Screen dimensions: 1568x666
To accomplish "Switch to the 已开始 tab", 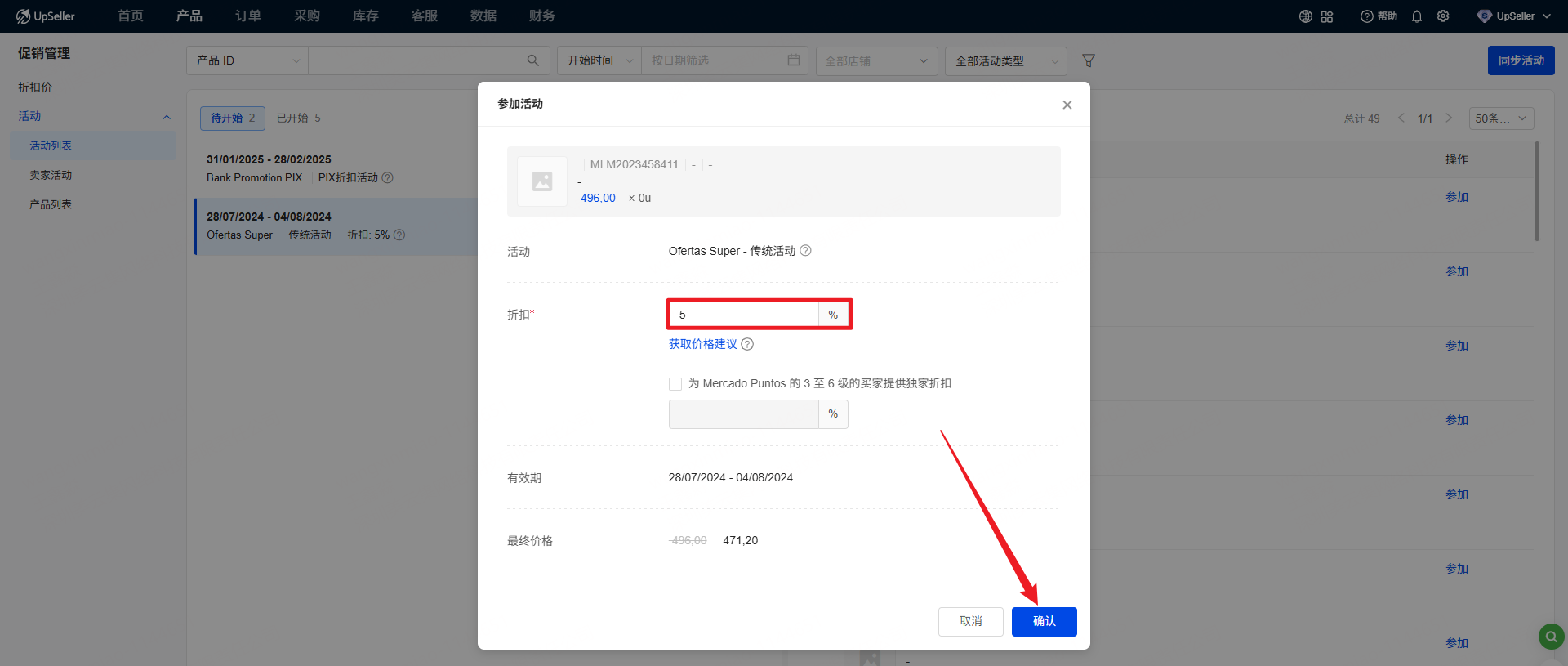I will point(298,118).
